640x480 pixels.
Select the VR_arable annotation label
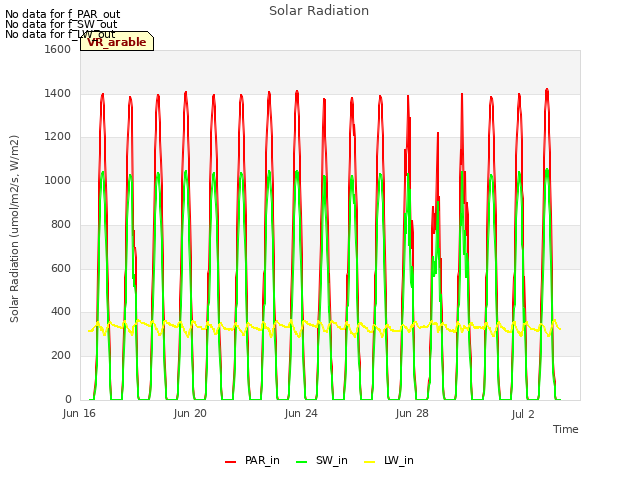tap(117, 42)
